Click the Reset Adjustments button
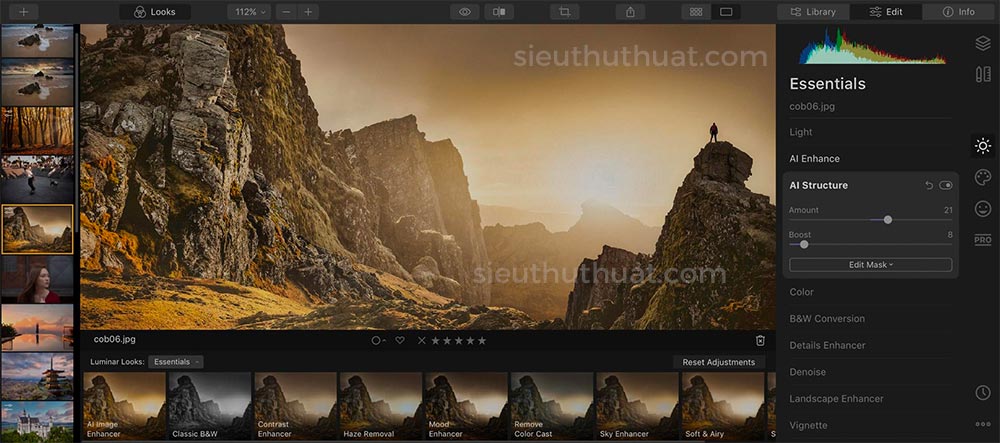Viewport: 1000px width, 443px height. click(719, 362)
